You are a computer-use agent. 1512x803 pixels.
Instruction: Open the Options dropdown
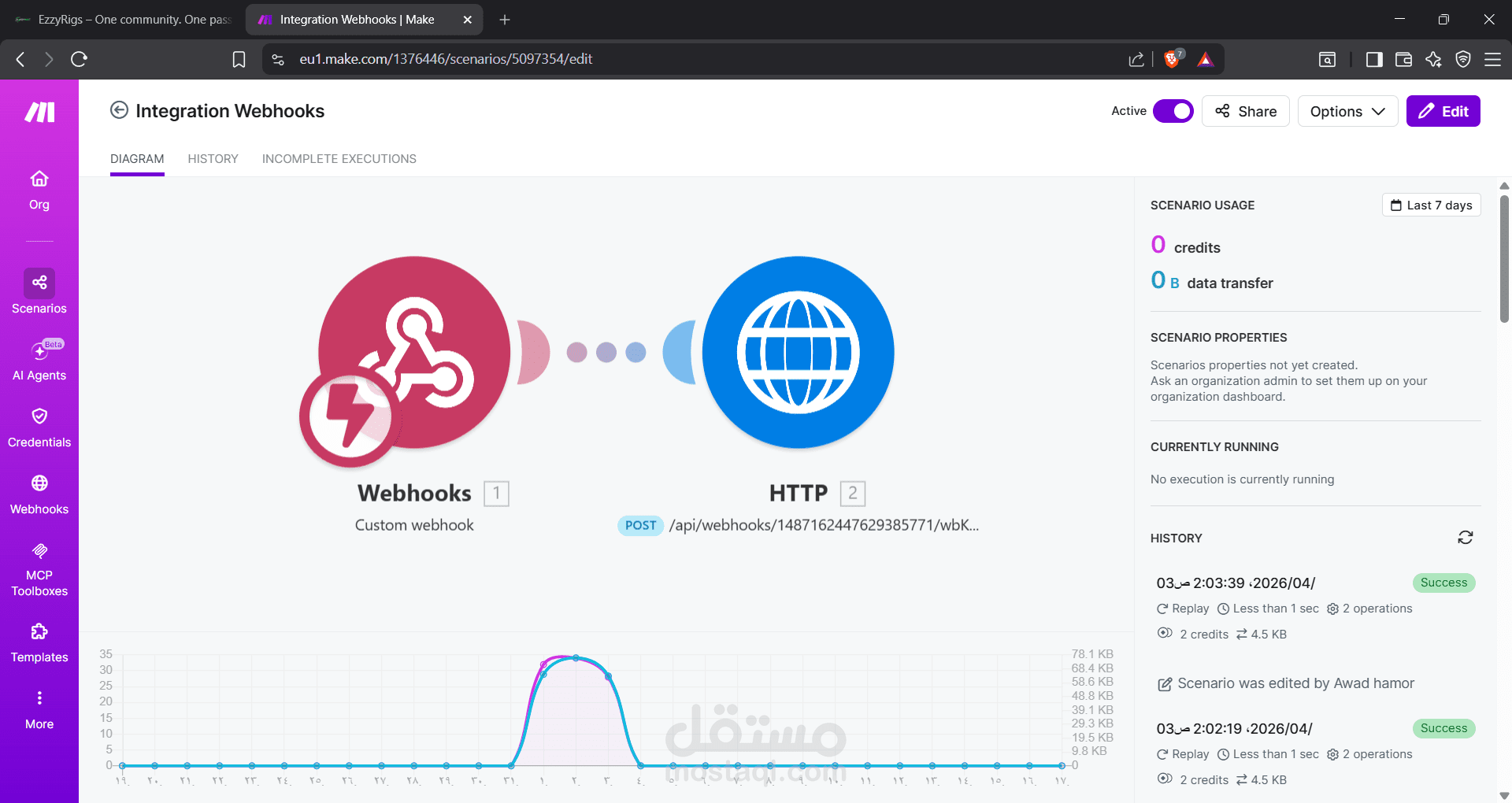[x=1347, y=111]
